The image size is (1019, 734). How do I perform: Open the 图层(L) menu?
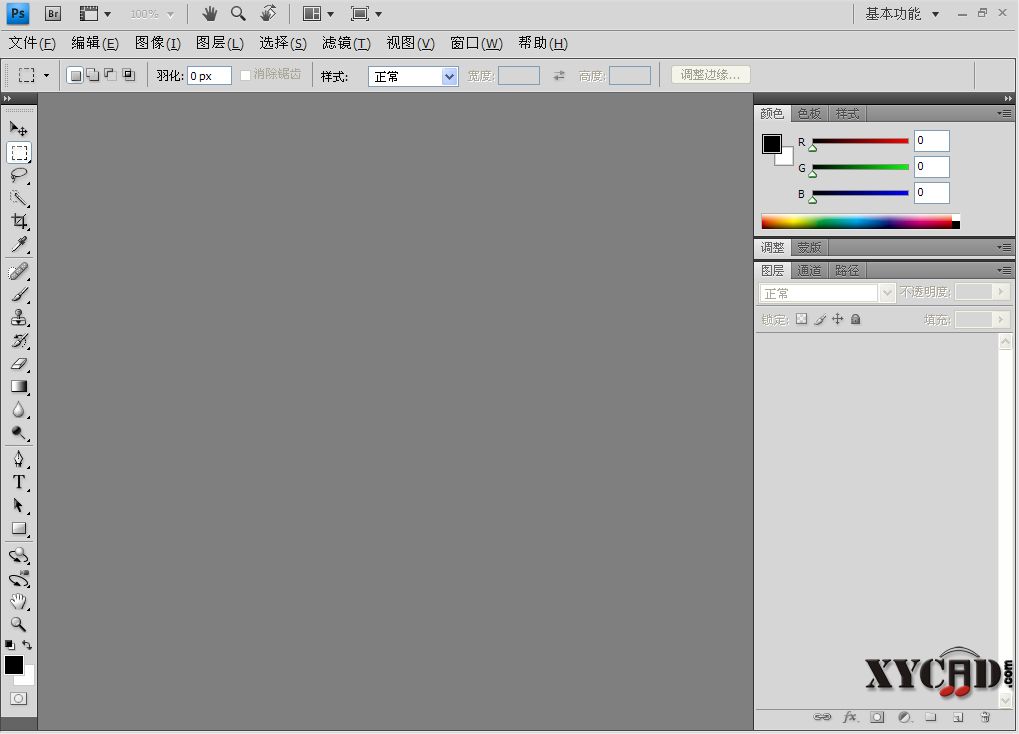(220, 43)
